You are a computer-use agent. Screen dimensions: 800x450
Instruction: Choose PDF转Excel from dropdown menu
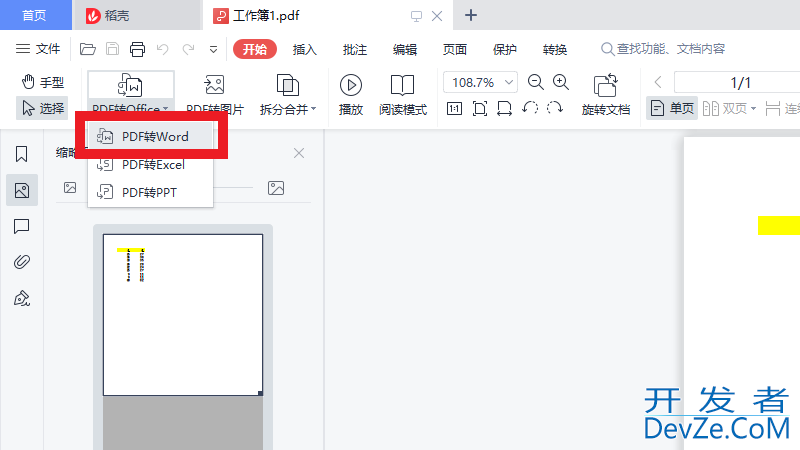tap(151, 165)
